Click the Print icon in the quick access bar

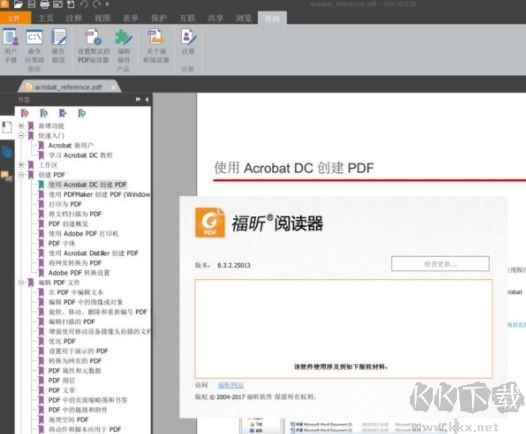tap(45, 4)
